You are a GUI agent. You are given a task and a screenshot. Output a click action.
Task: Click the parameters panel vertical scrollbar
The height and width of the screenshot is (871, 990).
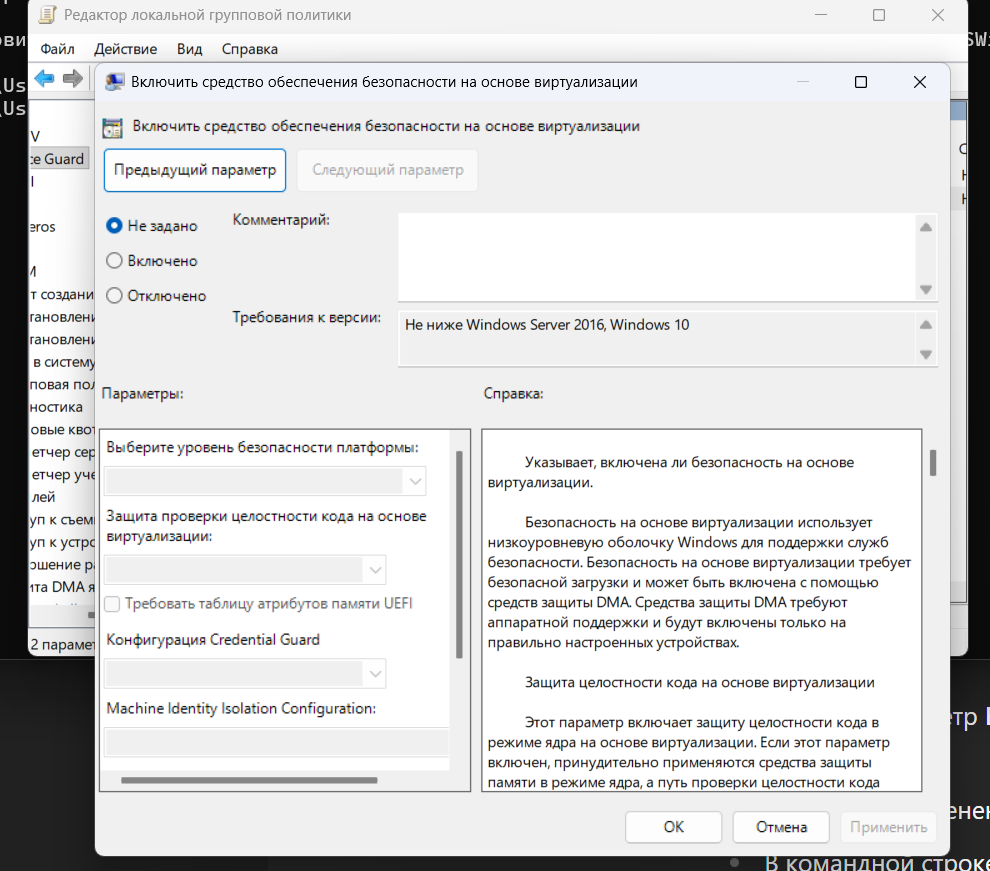[459, 554]
